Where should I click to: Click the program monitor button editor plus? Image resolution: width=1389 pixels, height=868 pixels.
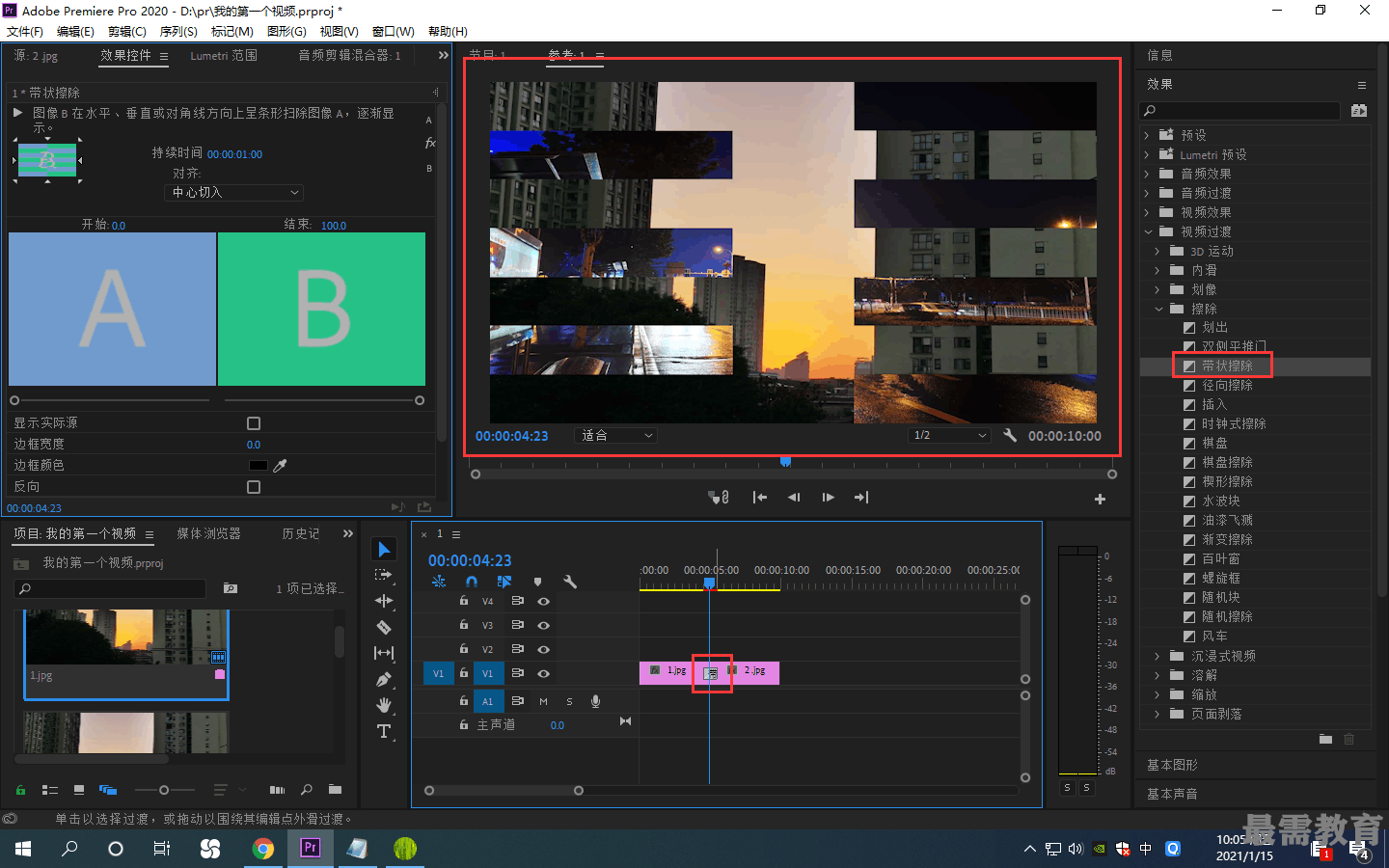(1100, 499)
